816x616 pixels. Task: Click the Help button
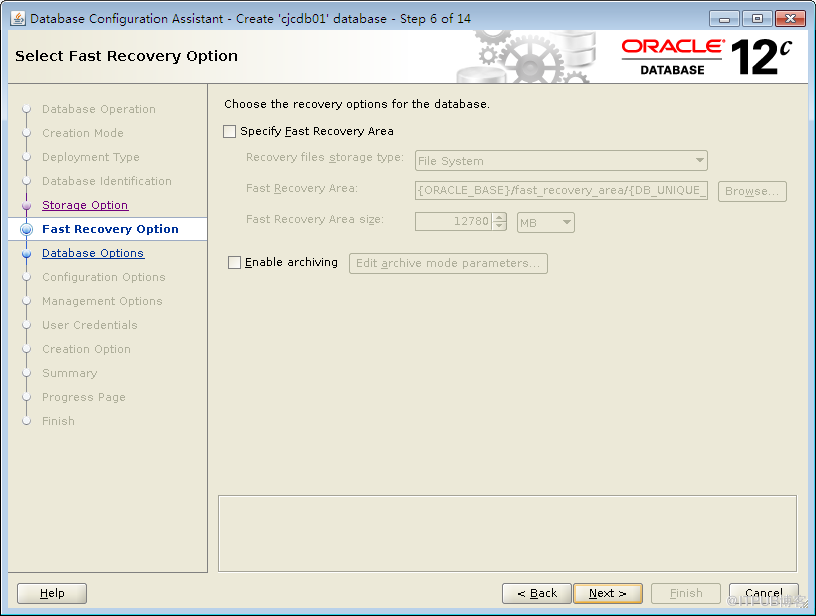click(x=52, y=593)
